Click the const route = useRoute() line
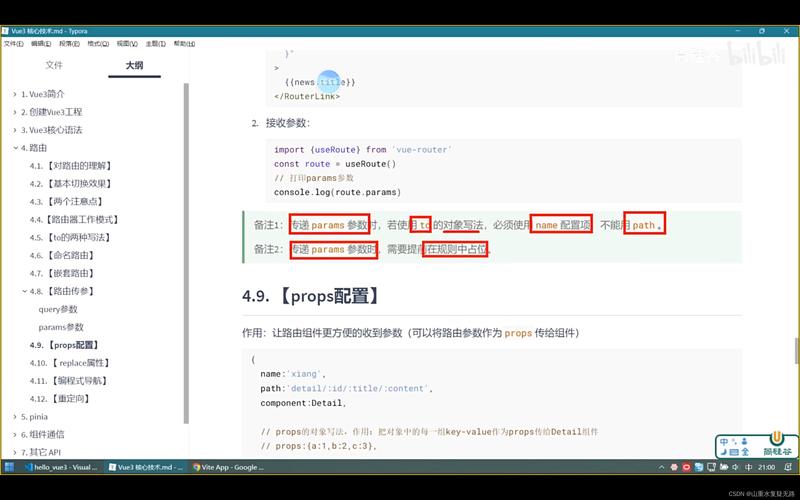This screenshot has width=800, height=500. [335, 164]
